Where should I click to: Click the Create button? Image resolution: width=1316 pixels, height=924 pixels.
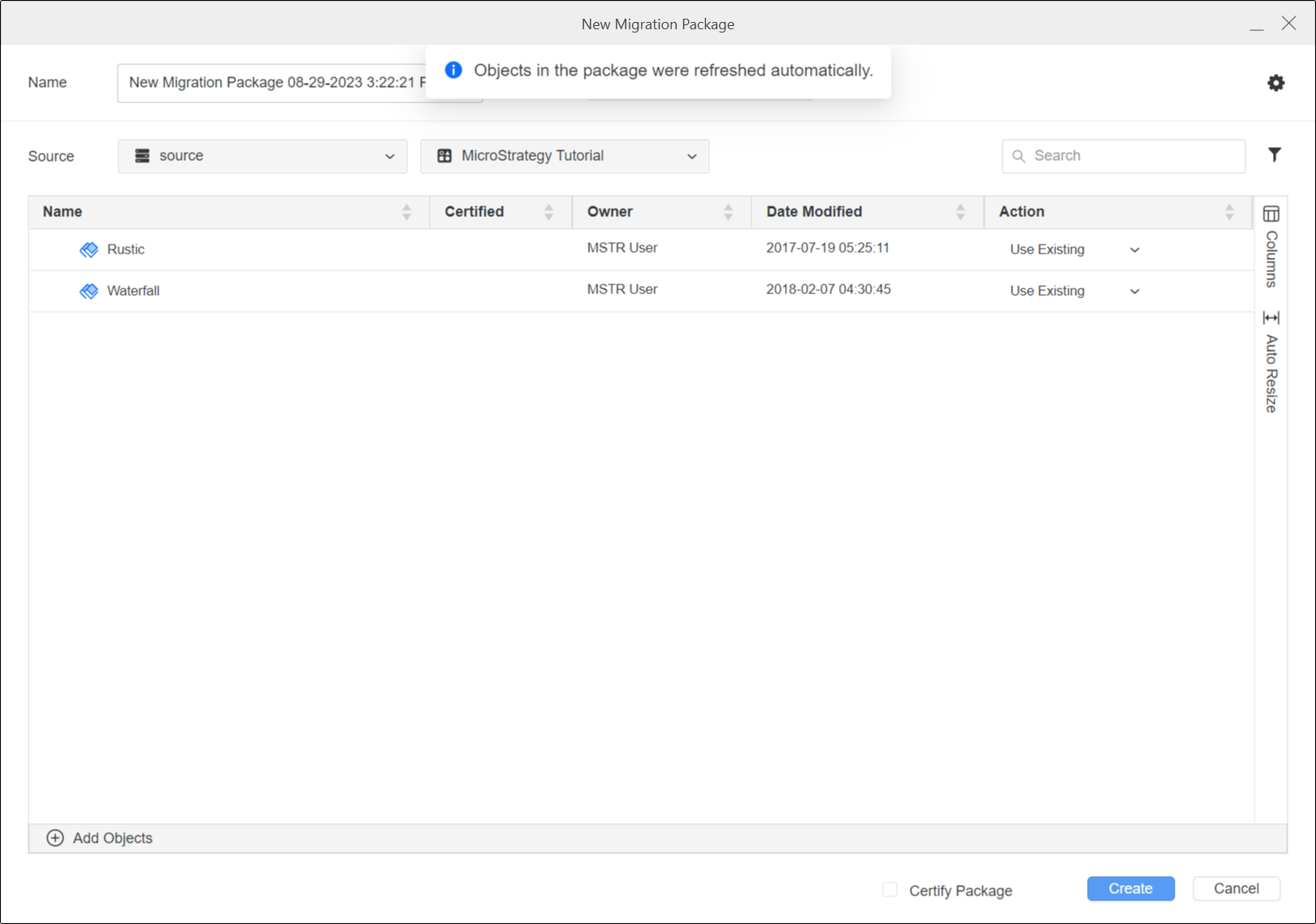(x=1130, y=888)
